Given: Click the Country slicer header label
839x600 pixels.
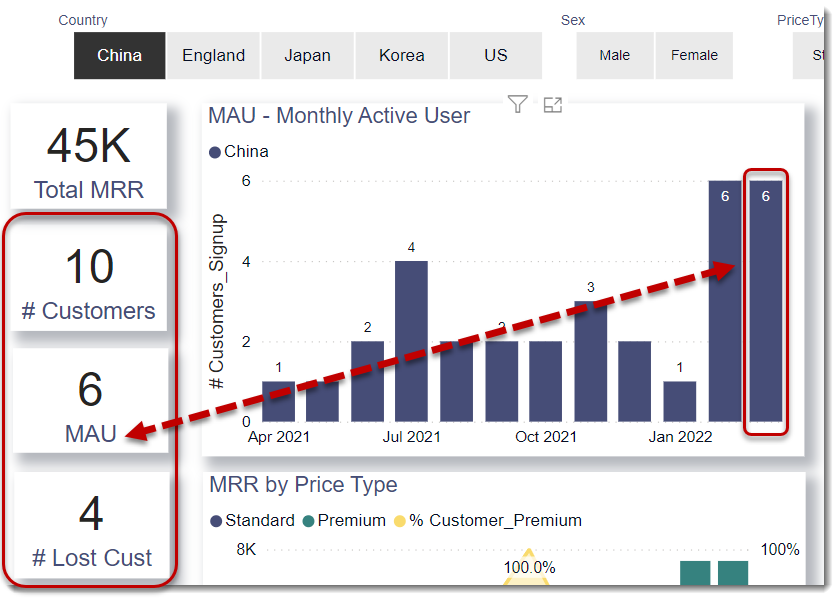Looking at the screenshot, I should pos(83,20).
